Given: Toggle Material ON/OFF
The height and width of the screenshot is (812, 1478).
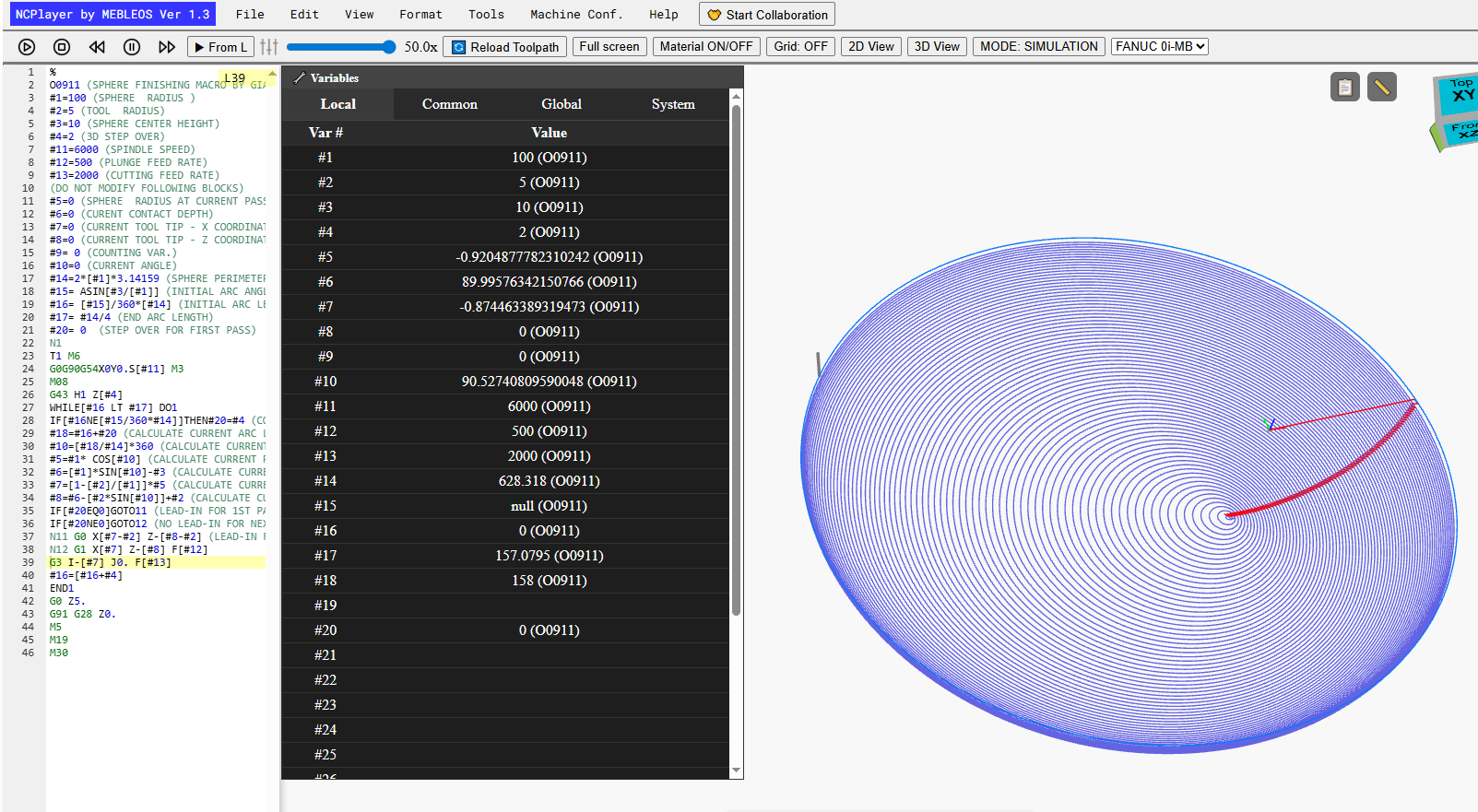Looking at the screenshot, I should [706, 46].
